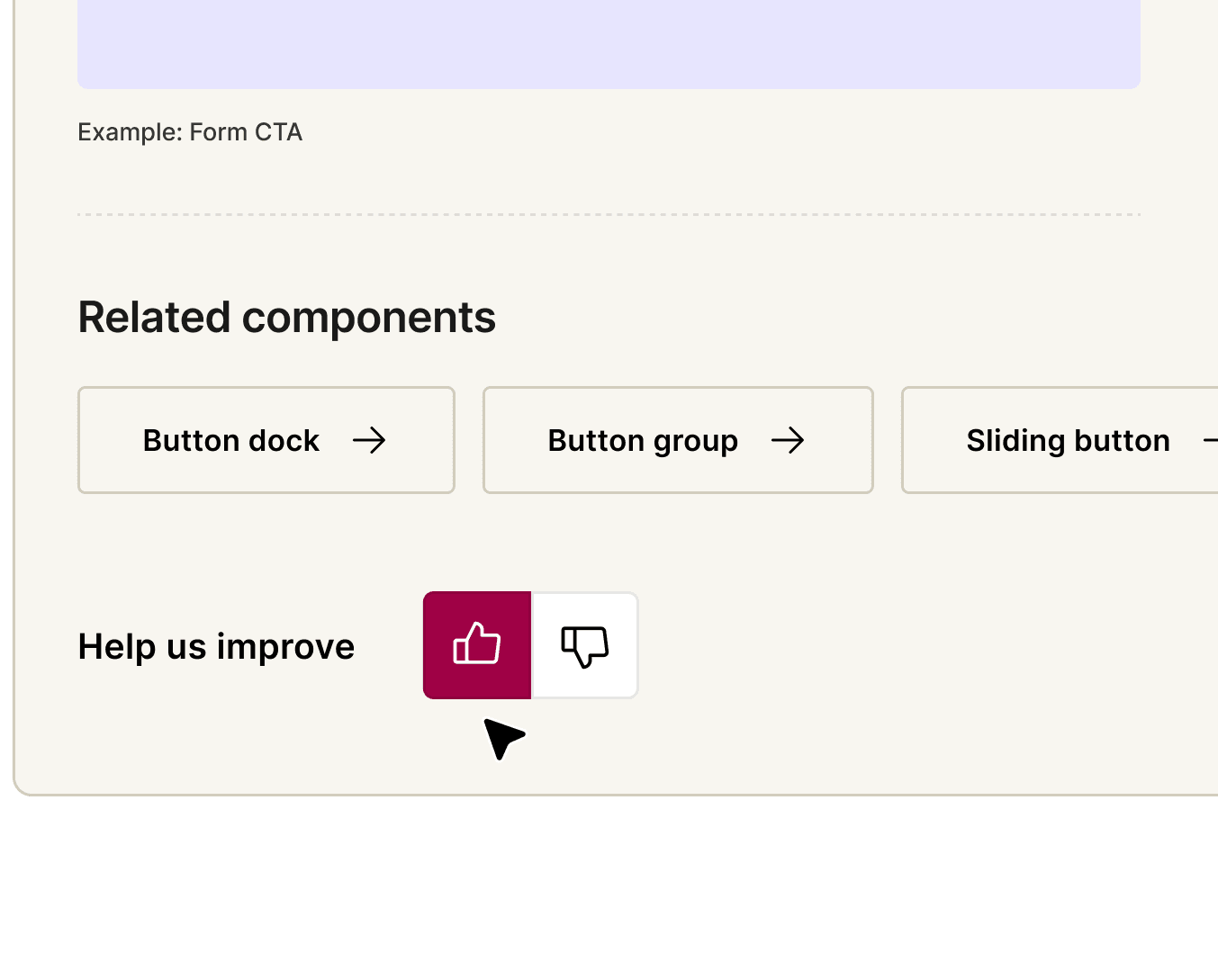The image size is (1218, 980).
Task: Open the Button group related component
Action: pyautogui.click(x=678, y=440)
